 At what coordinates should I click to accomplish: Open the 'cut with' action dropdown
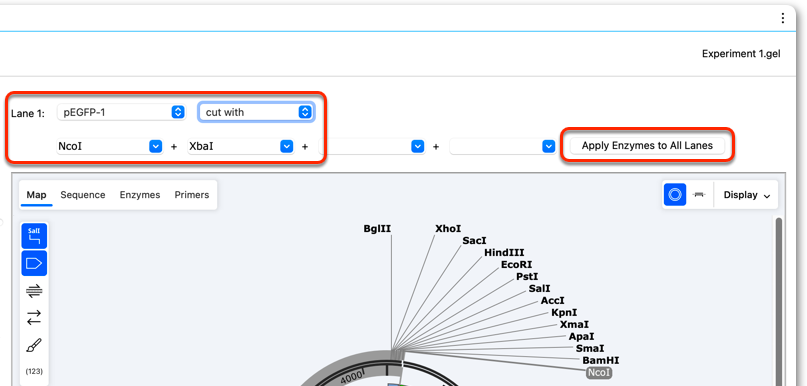pyautogui.click(x=256, y=112)
